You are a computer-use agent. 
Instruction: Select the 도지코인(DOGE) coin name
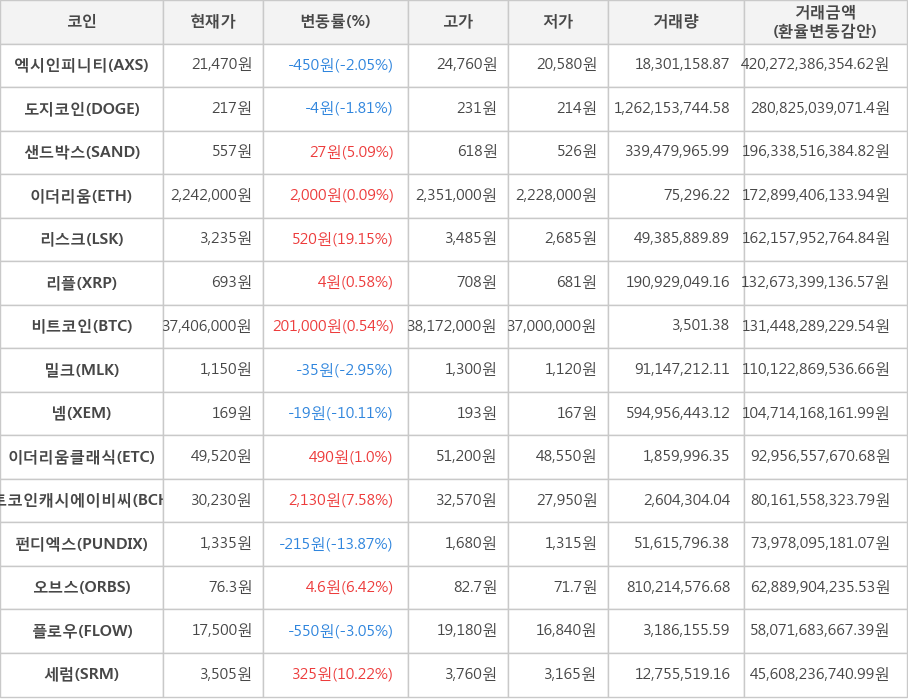pyautogui.click(x=81, y=109)
